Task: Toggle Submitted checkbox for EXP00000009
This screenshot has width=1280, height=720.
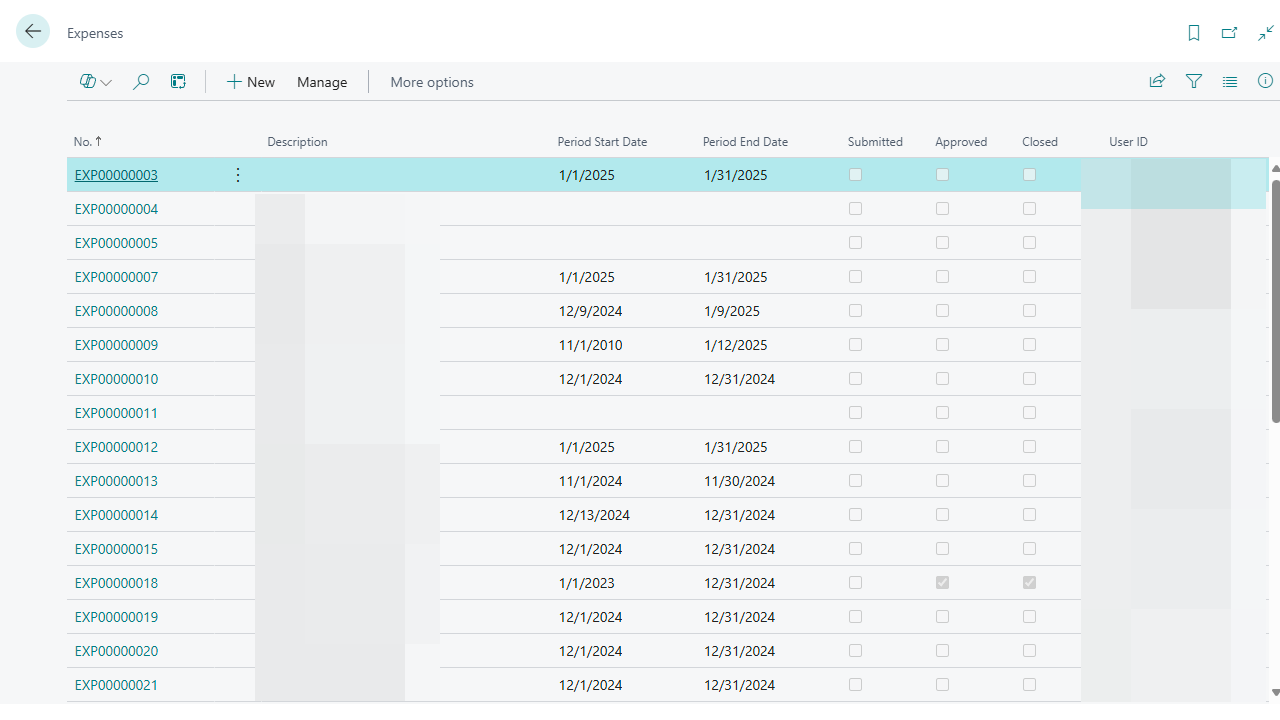Action: 855,344
